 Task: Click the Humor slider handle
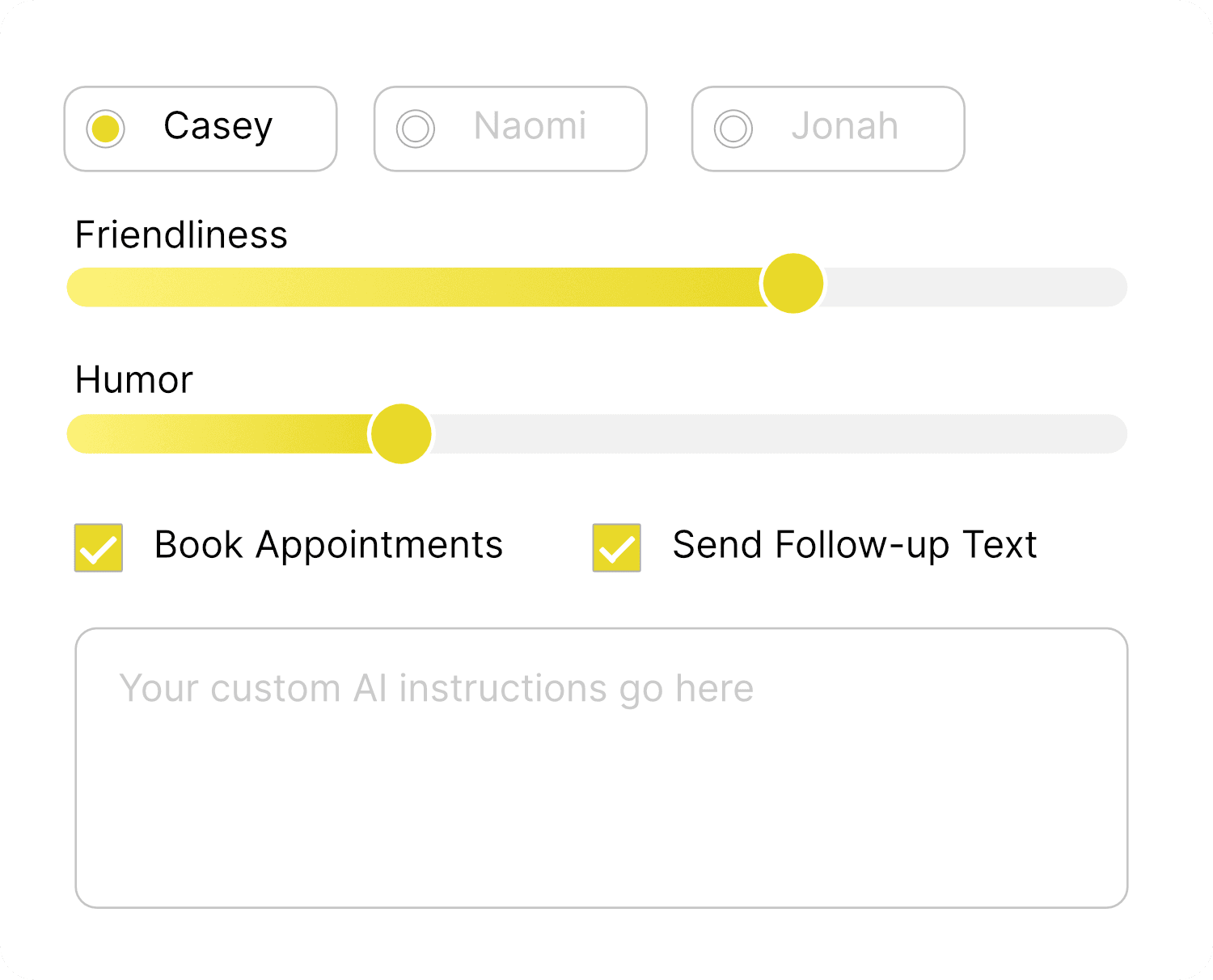click(401, 433)
